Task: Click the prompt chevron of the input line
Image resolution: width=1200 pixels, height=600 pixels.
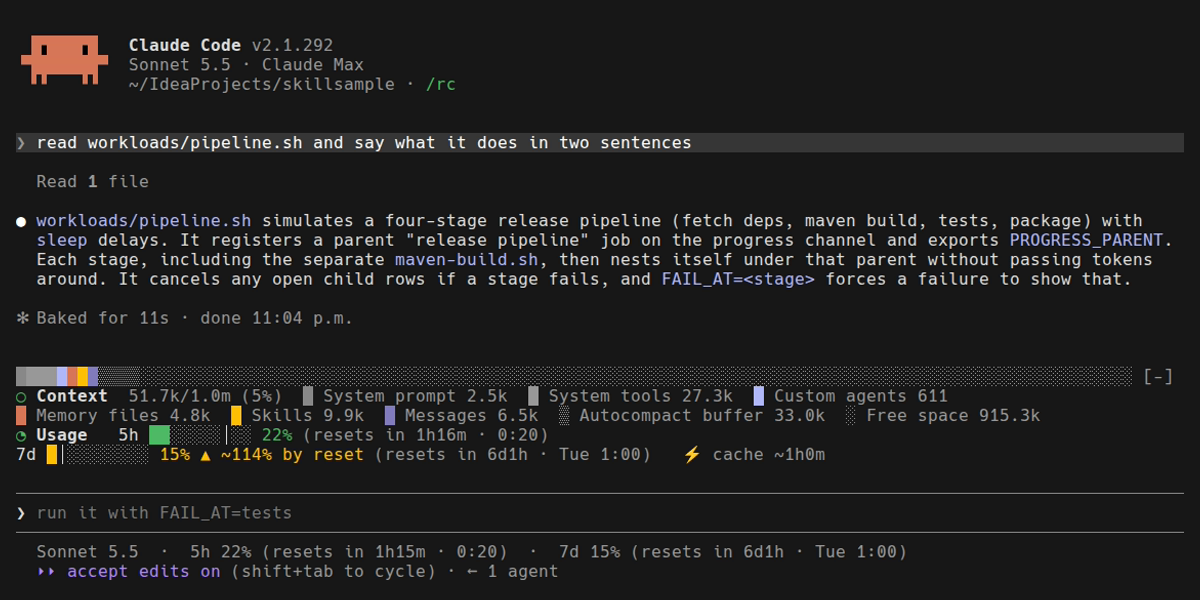Action: click(x=21, y=513)
